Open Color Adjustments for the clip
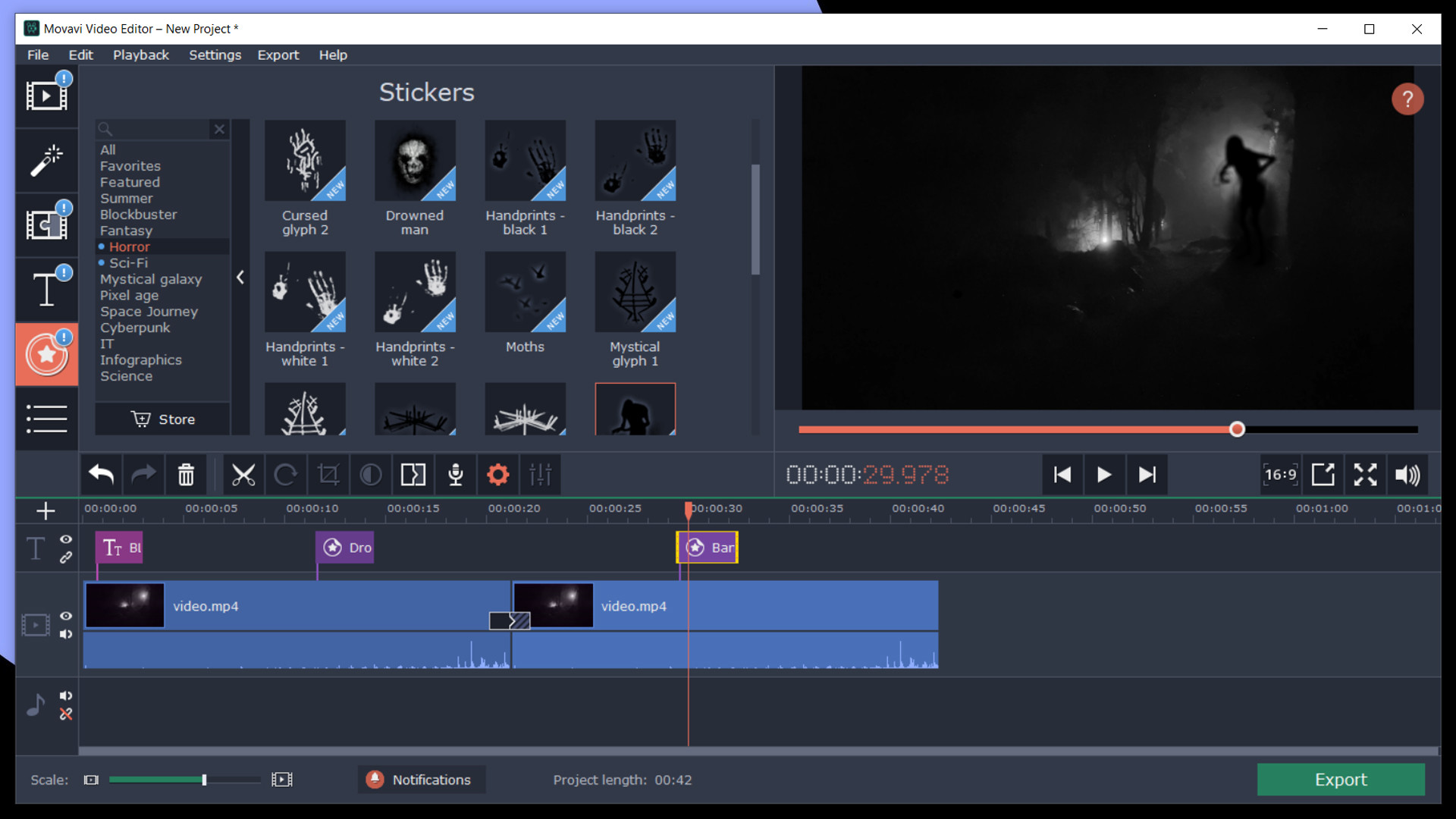This screenshot has width=1456, height=819. [371, 474]
